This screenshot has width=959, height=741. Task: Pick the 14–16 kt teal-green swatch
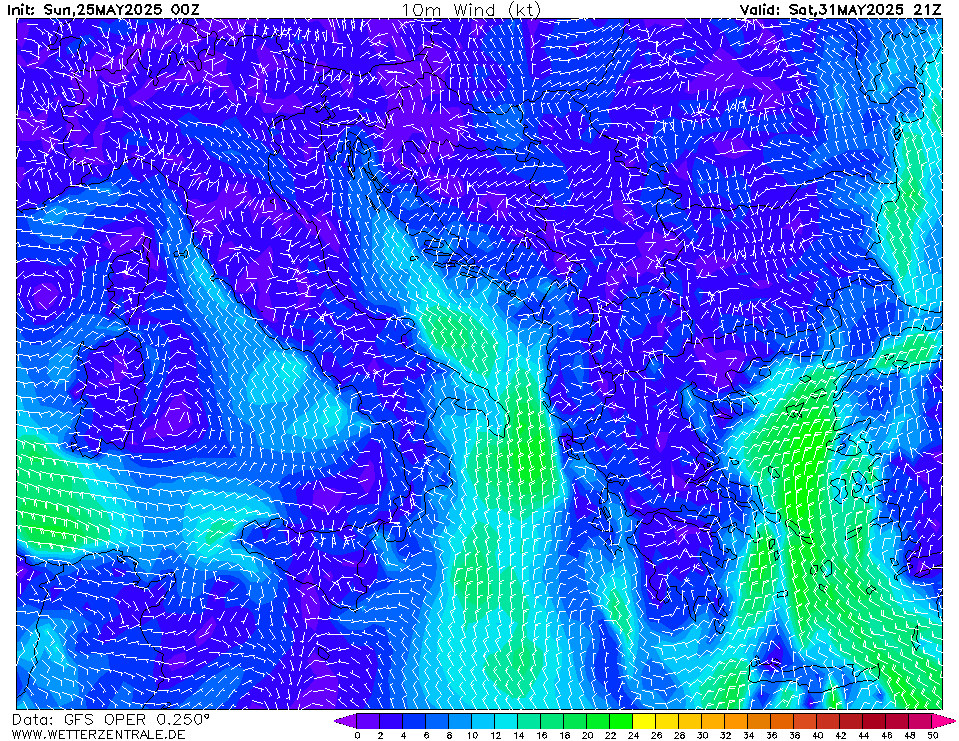coord(530,721)
